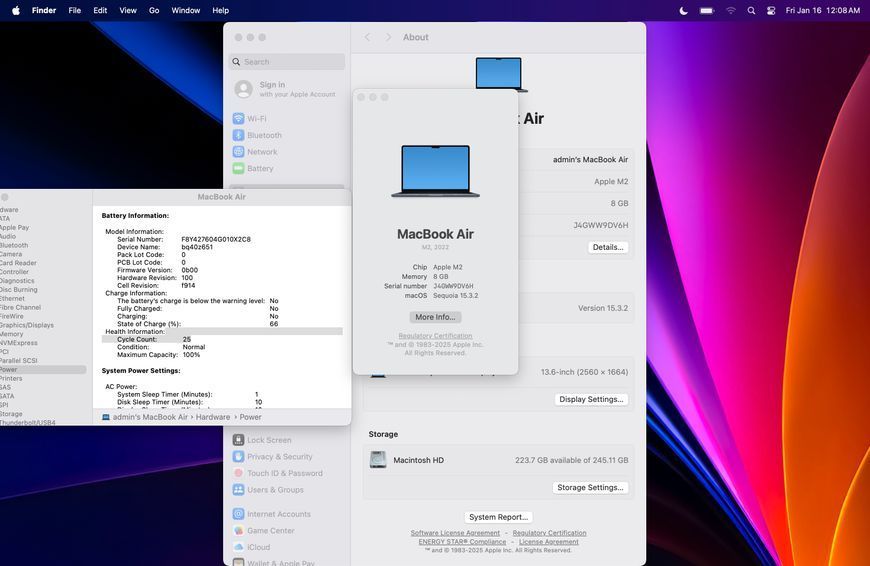The height and width of the screenshot is (566, 870).
Task: Select Power in System Information sidebar
Action: (43, 369)
